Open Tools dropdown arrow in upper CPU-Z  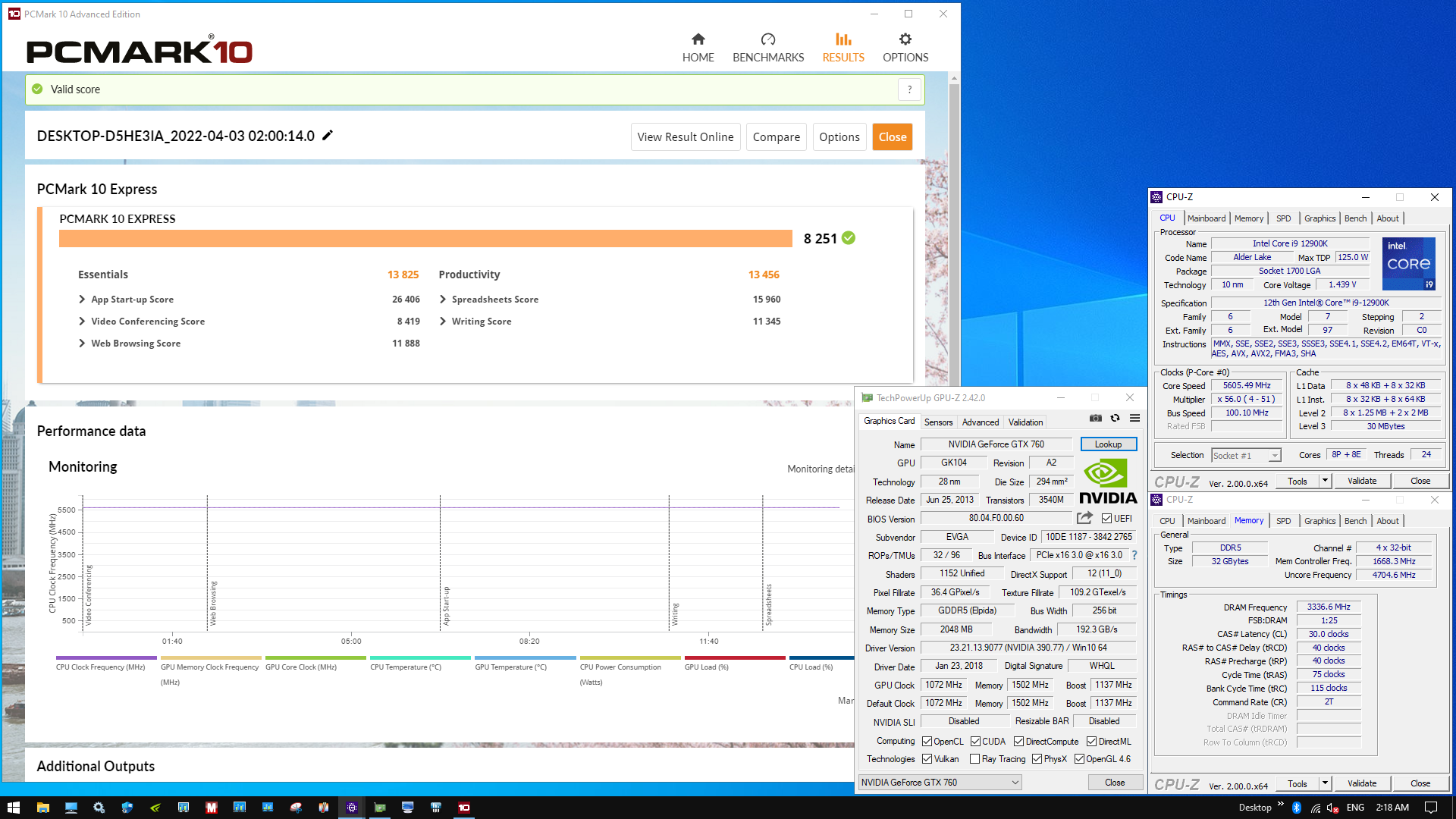(1325, 481)
